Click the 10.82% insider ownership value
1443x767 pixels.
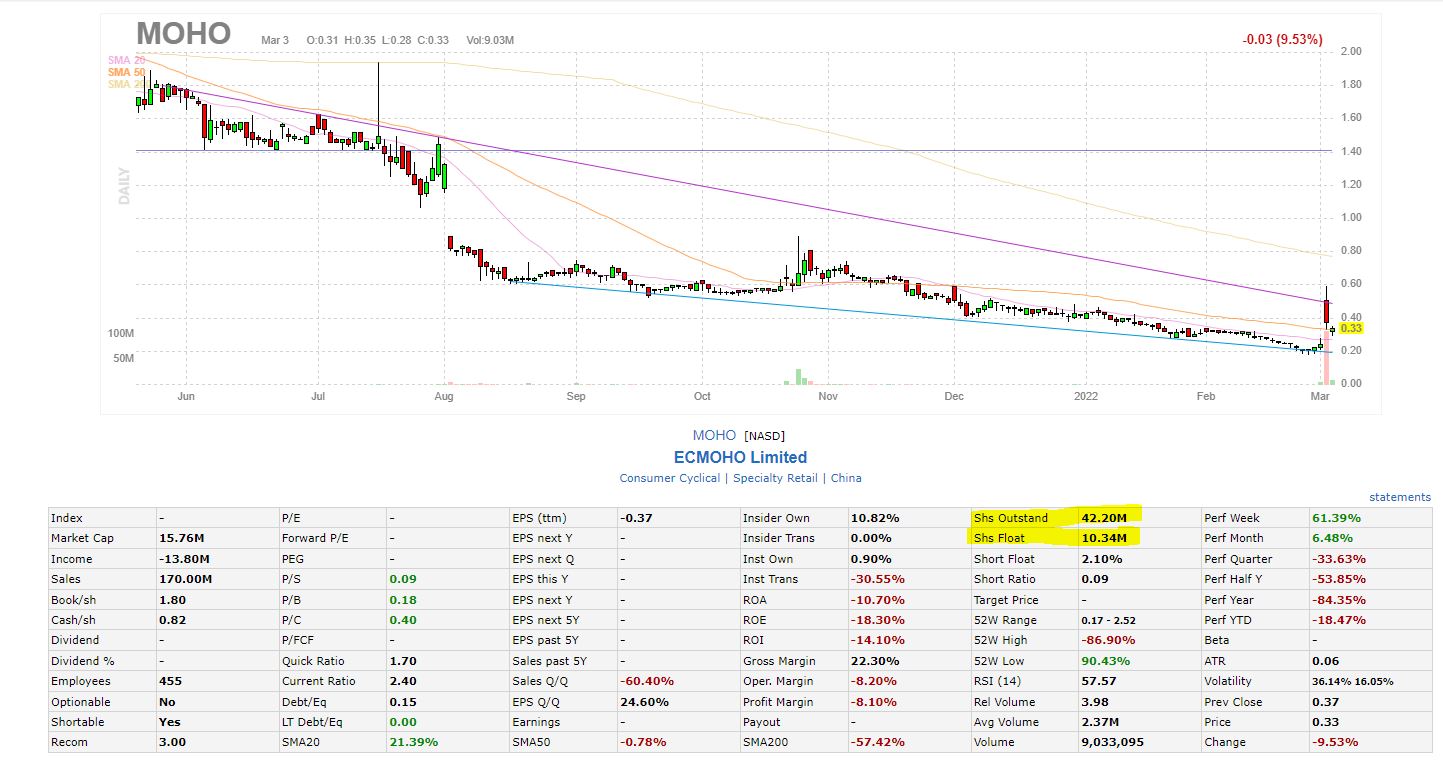click(x=874, y=518)
